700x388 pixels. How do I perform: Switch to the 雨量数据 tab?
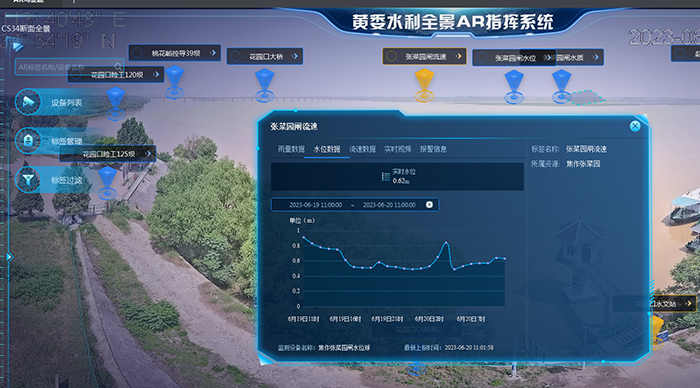pos(291,149)
